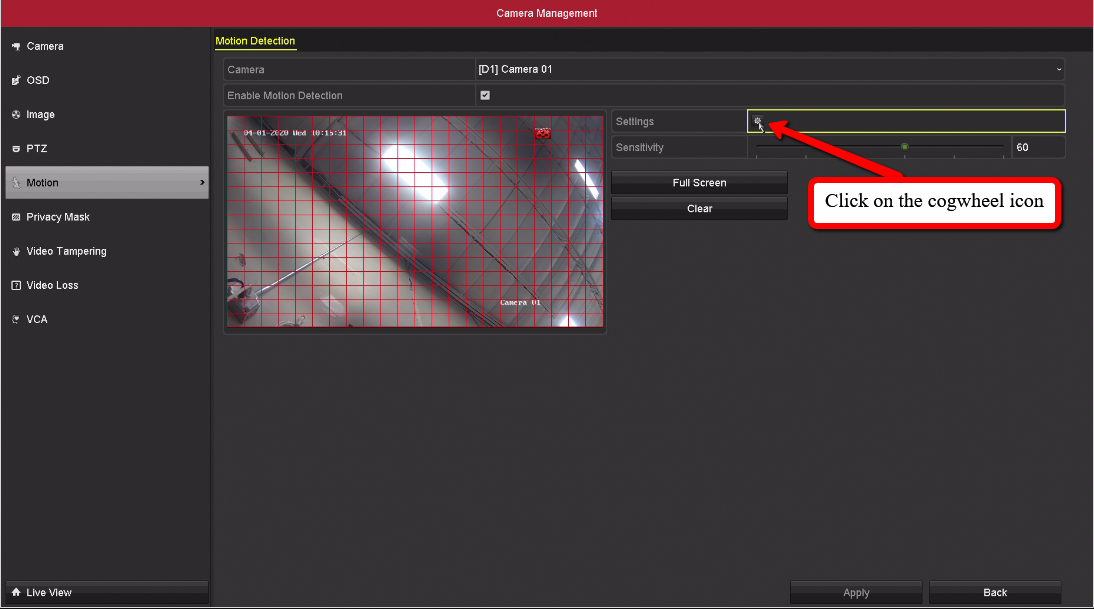Click the Back button
Viewport: 1094px width, 609px height.
click(x=994, y=593)
